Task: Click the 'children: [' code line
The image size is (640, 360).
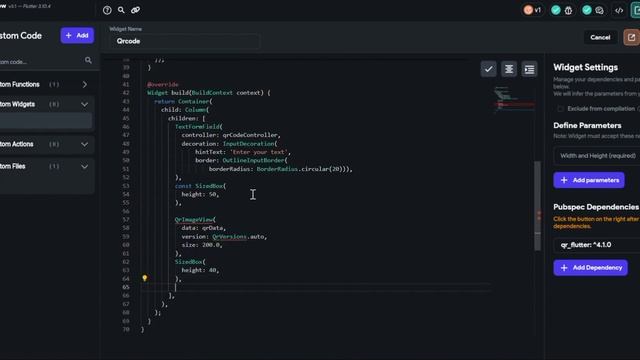Action: [187, 118]
